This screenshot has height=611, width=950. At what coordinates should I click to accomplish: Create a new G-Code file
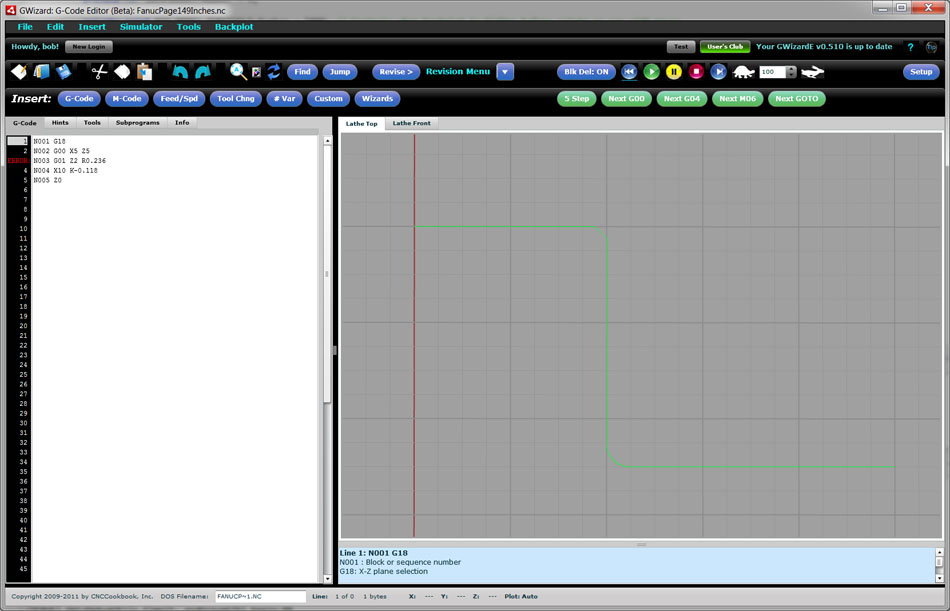coord(18,71)
